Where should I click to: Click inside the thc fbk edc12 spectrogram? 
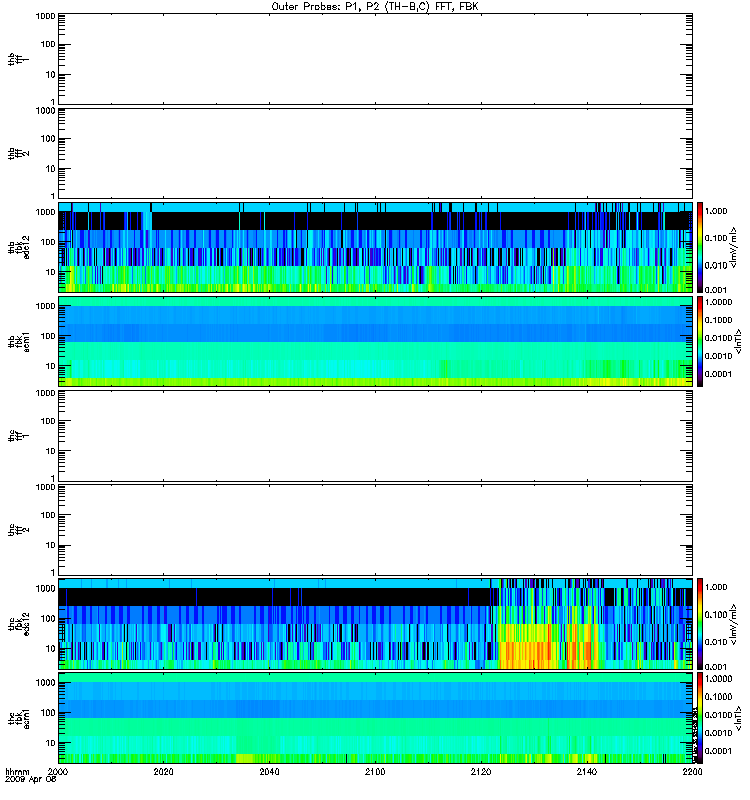[x=375, y=624]
